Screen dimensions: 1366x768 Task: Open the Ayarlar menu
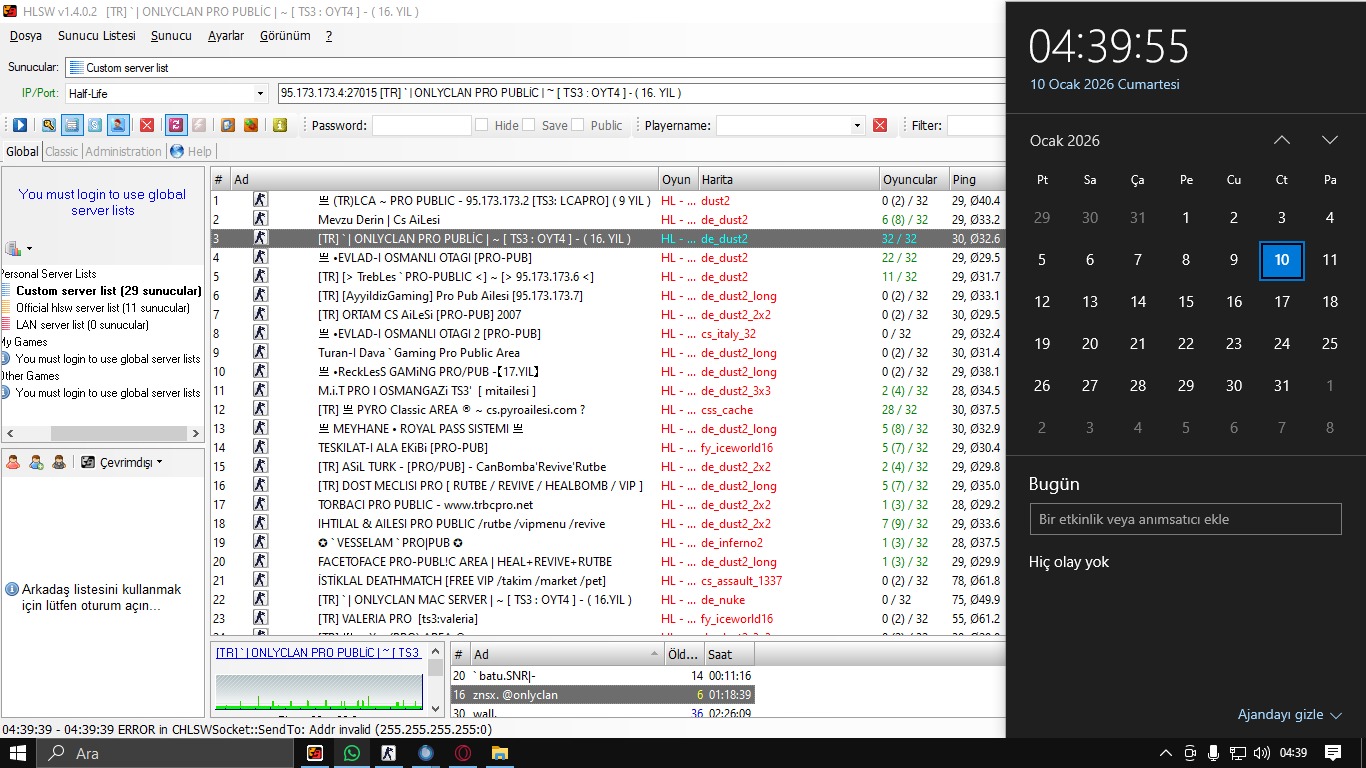coord(226,36)
